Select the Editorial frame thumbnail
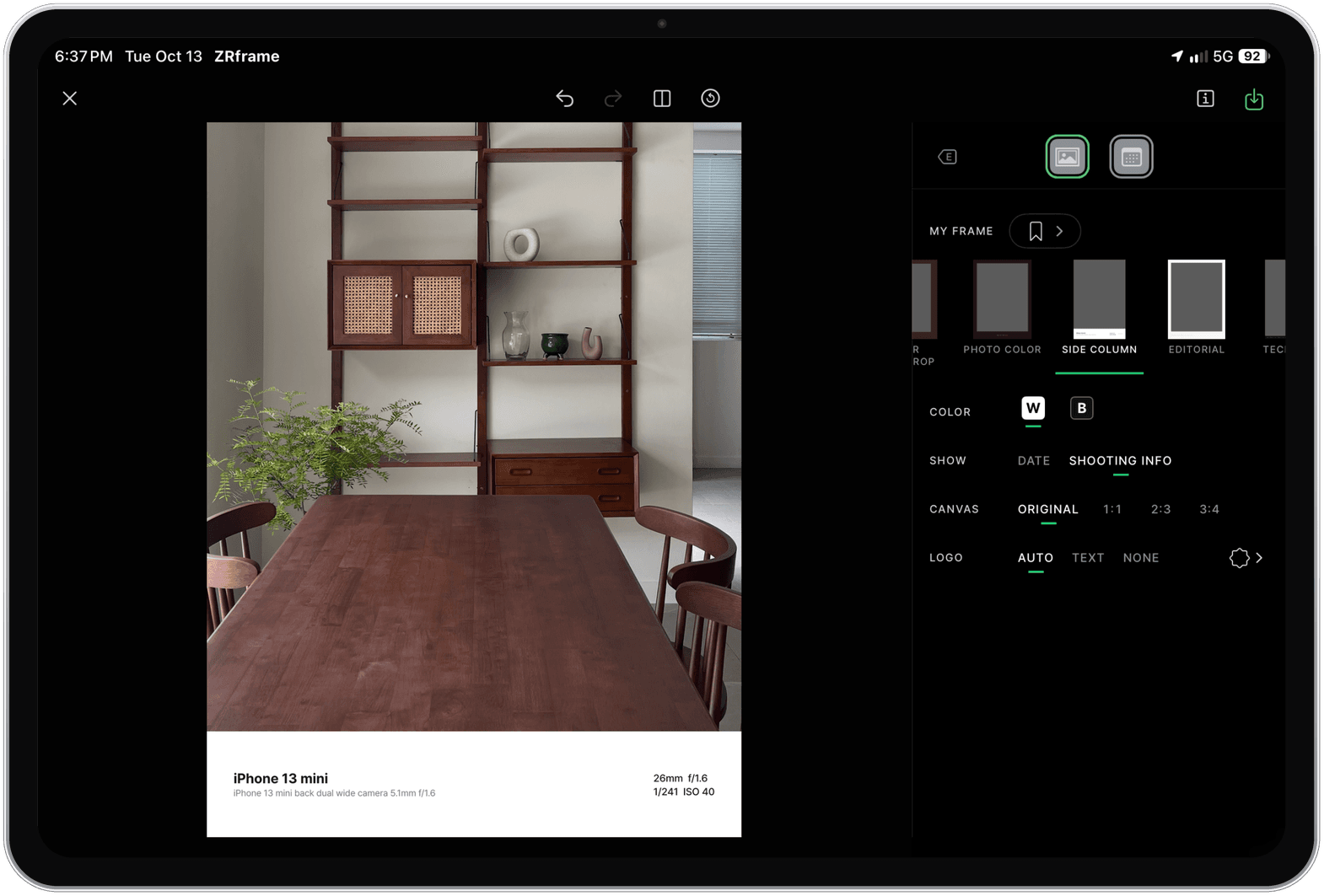This screenshot has width=1324, height=896. (x=1196, y=299)
